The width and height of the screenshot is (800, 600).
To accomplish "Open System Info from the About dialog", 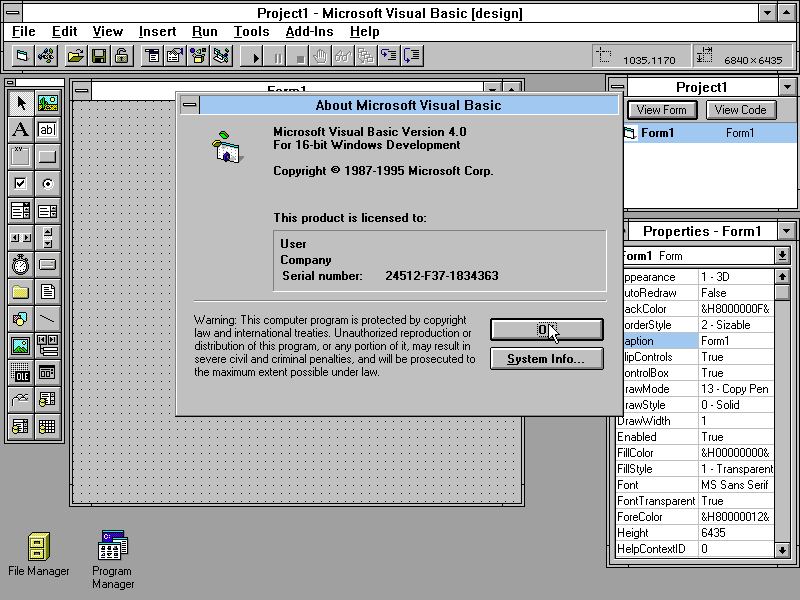I will click(546, 358).
